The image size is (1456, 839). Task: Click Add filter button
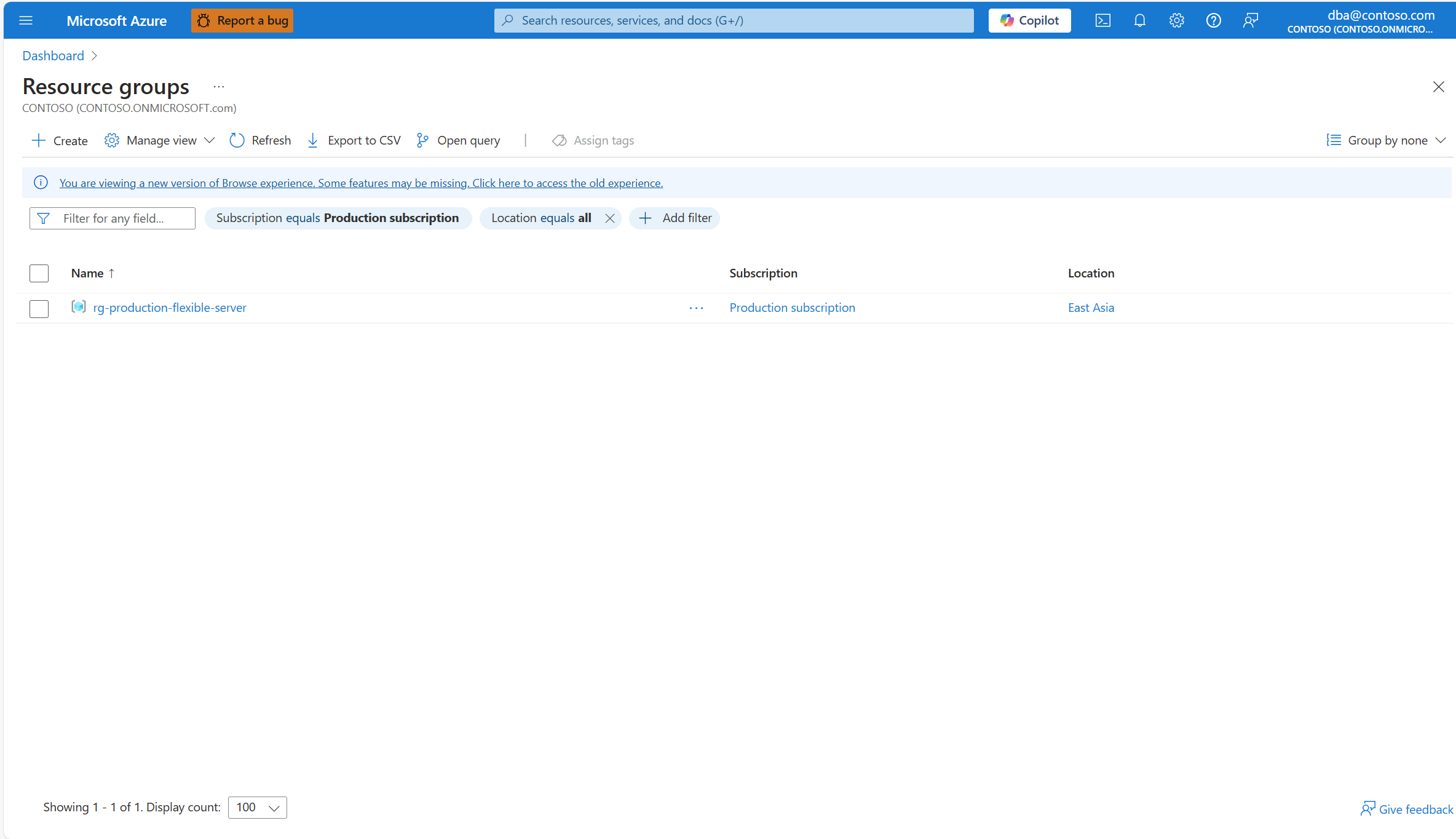[675, 218]
